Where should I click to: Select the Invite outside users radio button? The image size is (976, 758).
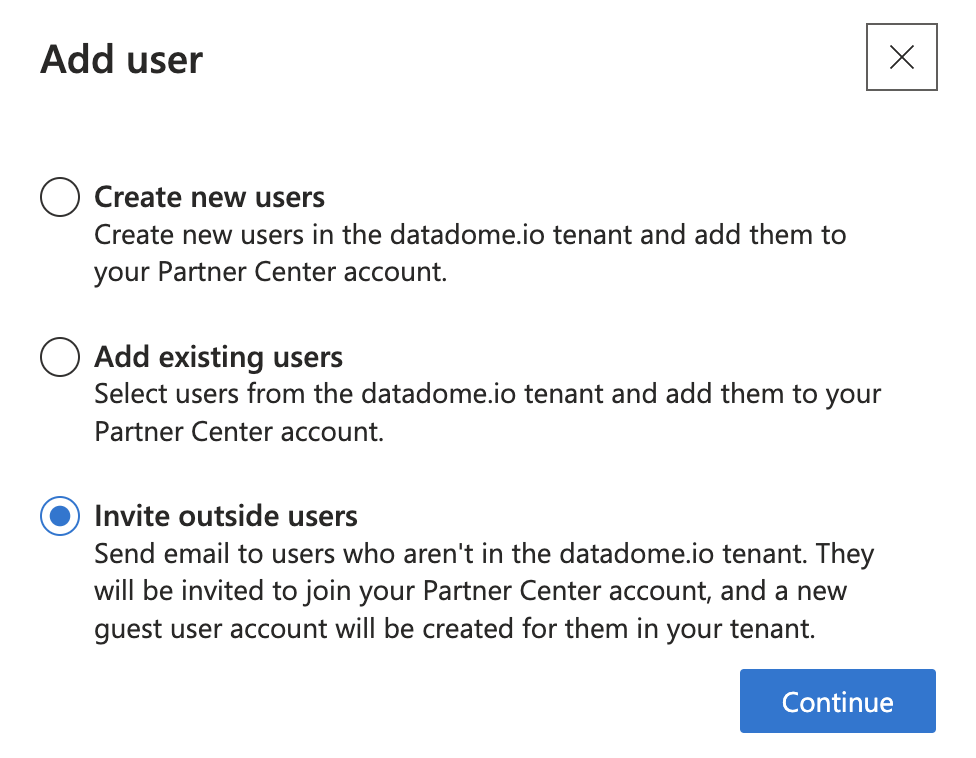click(x=60, y=516)
